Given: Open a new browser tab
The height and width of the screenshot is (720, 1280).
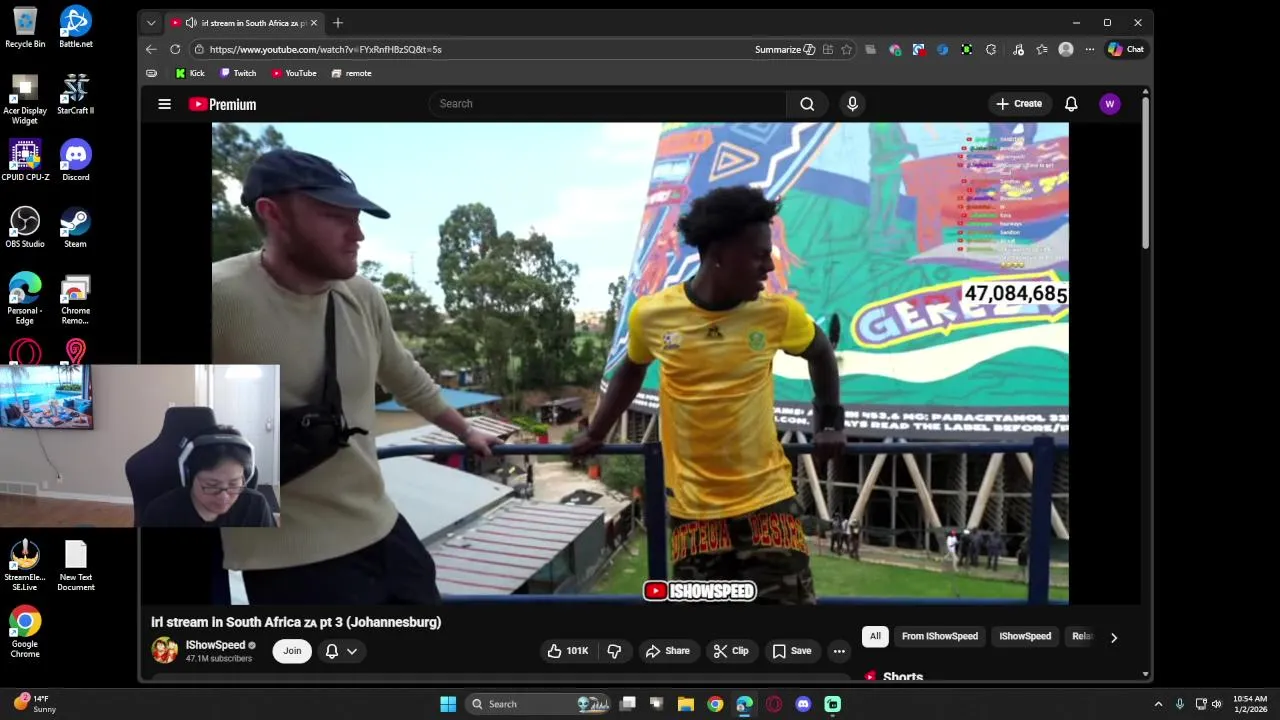Looking at the screenshot, I should [x=337, y=22].
